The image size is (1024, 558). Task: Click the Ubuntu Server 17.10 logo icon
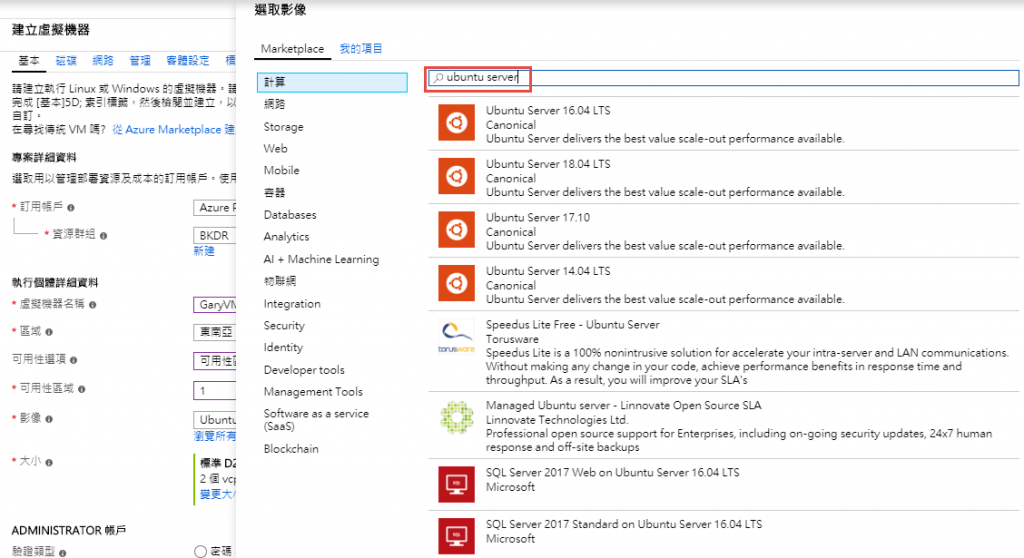pos(456,229)
